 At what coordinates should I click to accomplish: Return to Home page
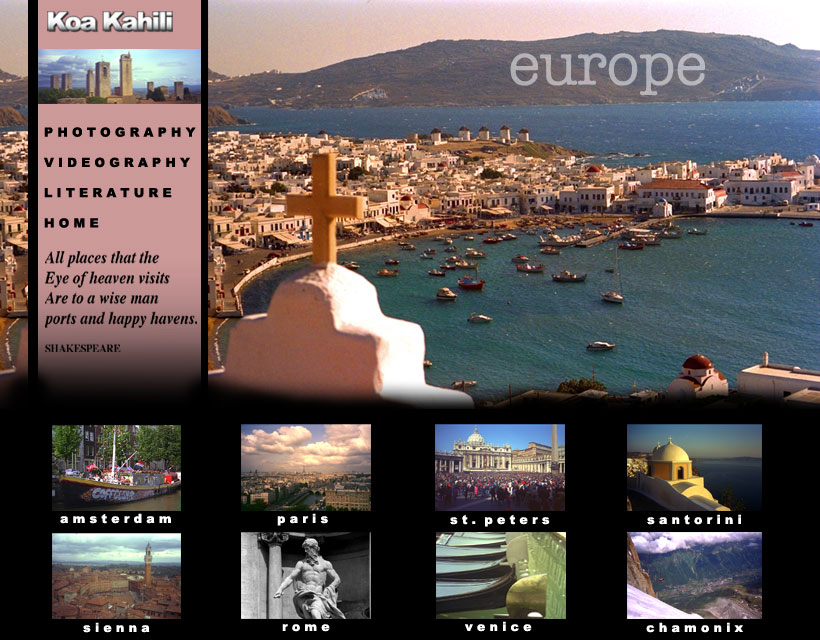72,222
